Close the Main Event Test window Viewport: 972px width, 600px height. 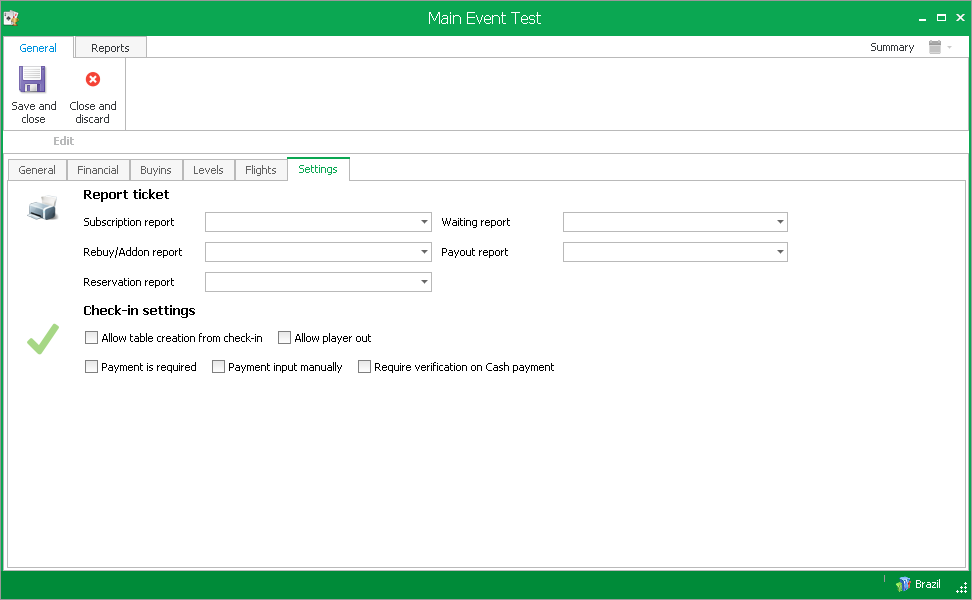(960, 18)
